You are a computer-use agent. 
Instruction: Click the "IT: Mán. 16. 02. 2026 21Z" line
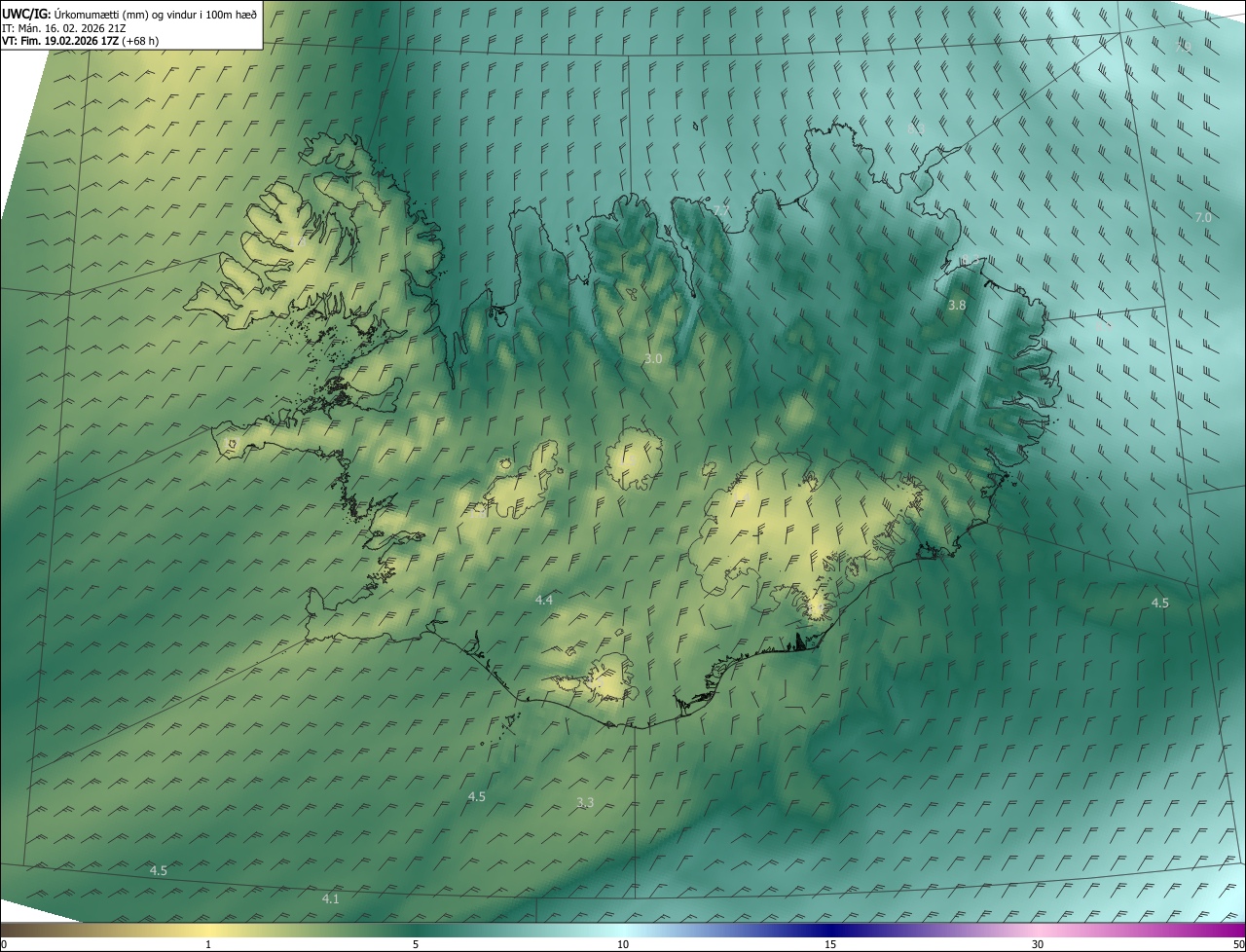pos(64,28)
